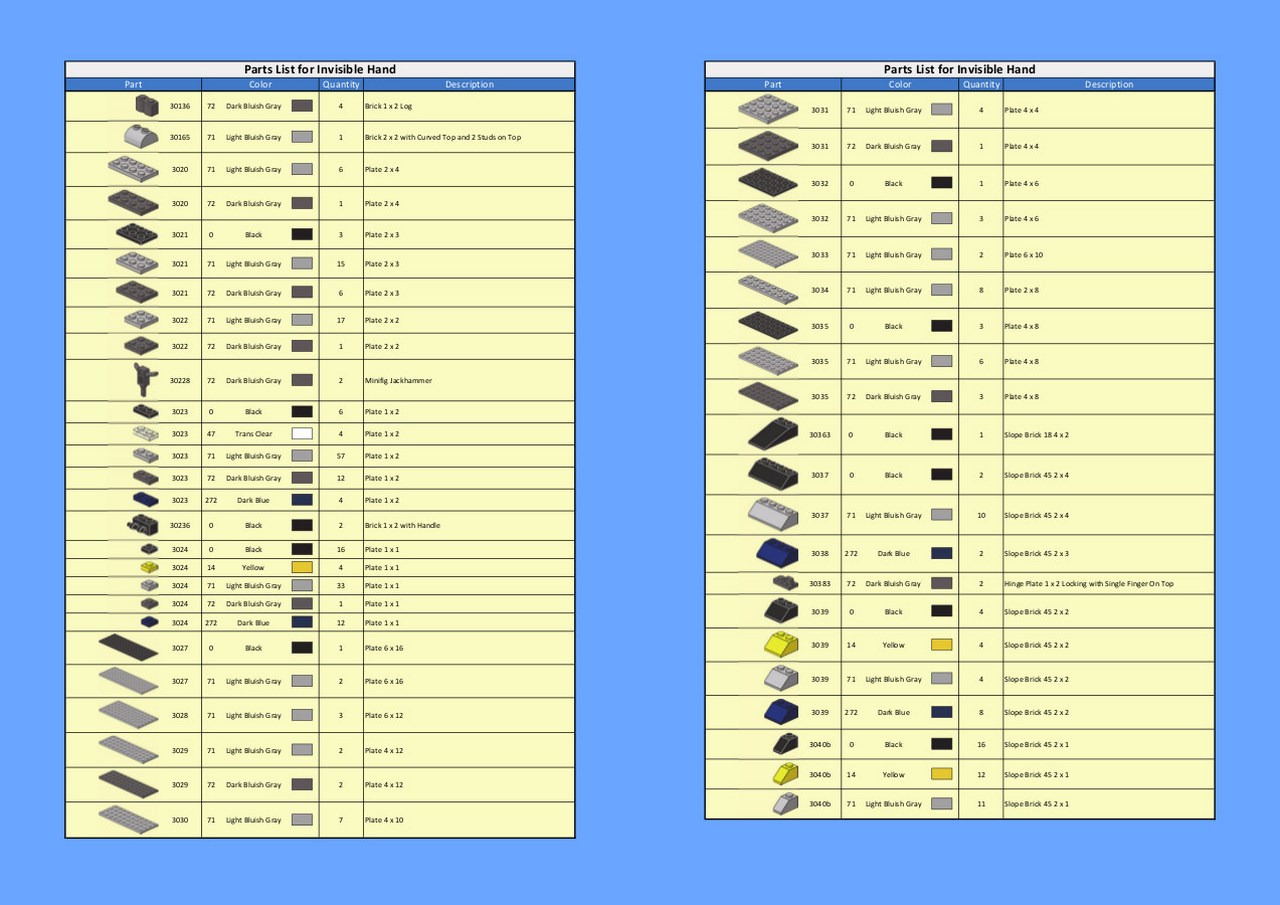Click the Minifig Jackhammer part image
Viewport: 1280px width, 905px height.
click(146, 380)
